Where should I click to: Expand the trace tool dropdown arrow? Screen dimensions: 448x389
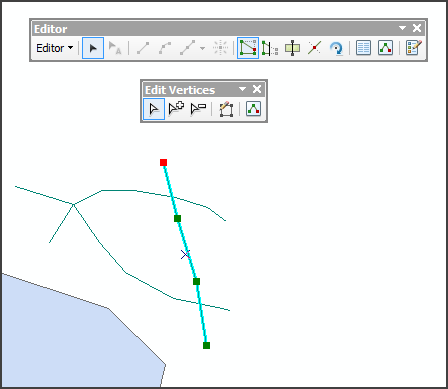click(203, 49)
